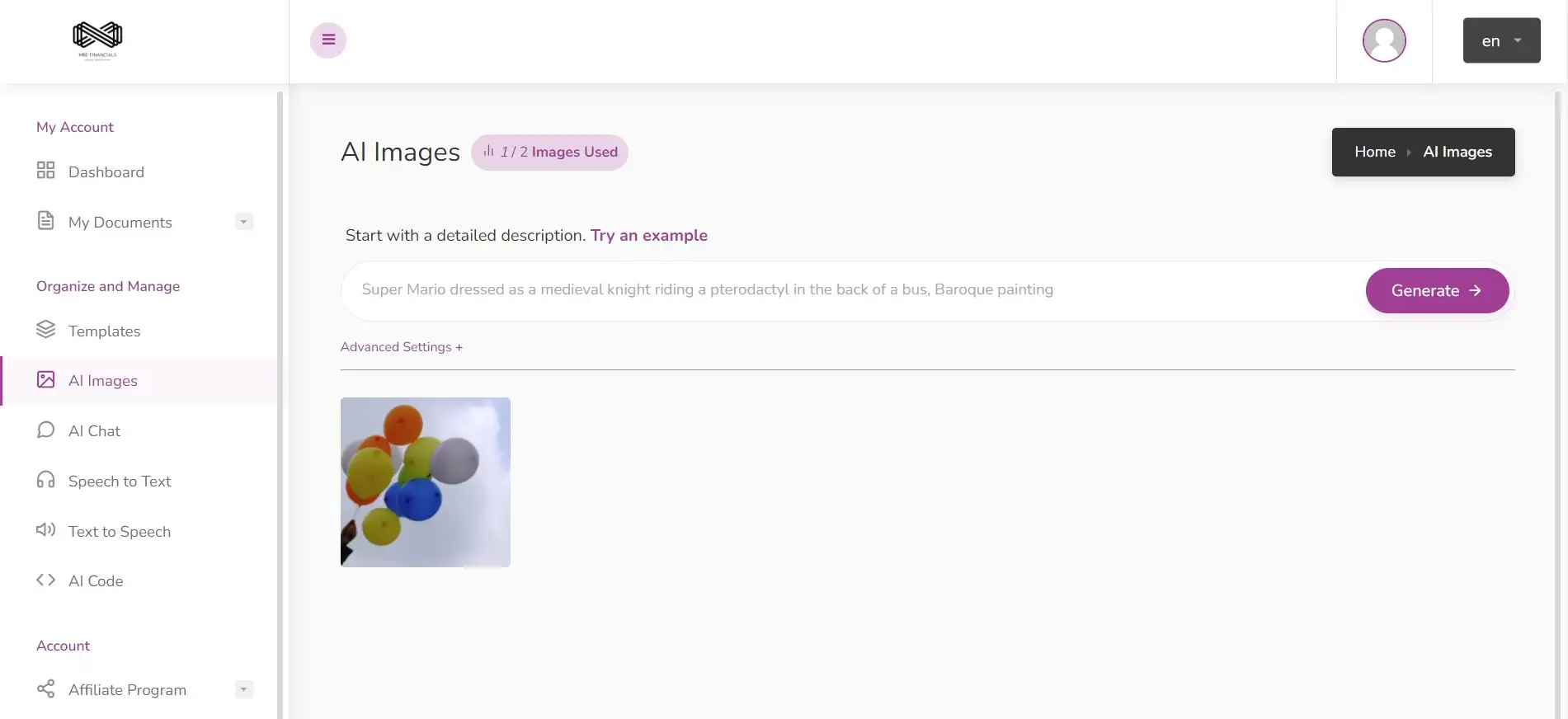Viewport: 1568px width, 719px height.
Task: Click the hamburger menu toggle button
Action: point(328,40)
